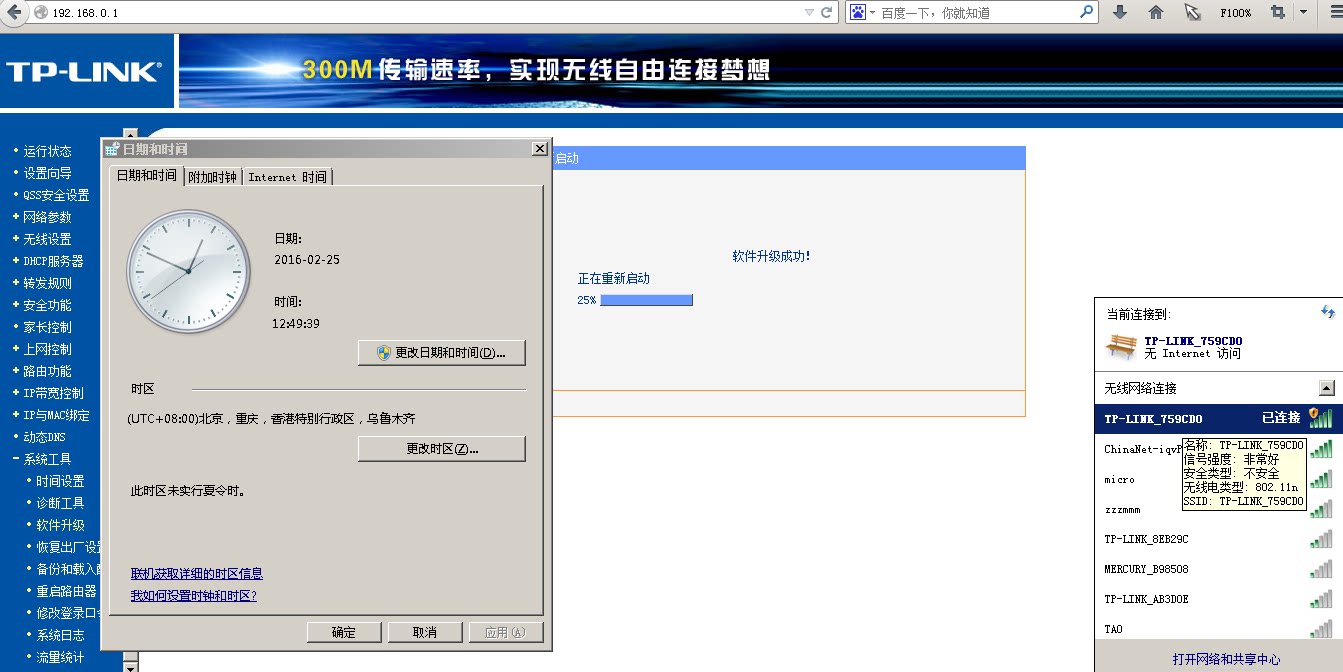This screenshot has height=672, width=1343.
Task: Open 家长控制 in router menu
Action: click(47, 327)
